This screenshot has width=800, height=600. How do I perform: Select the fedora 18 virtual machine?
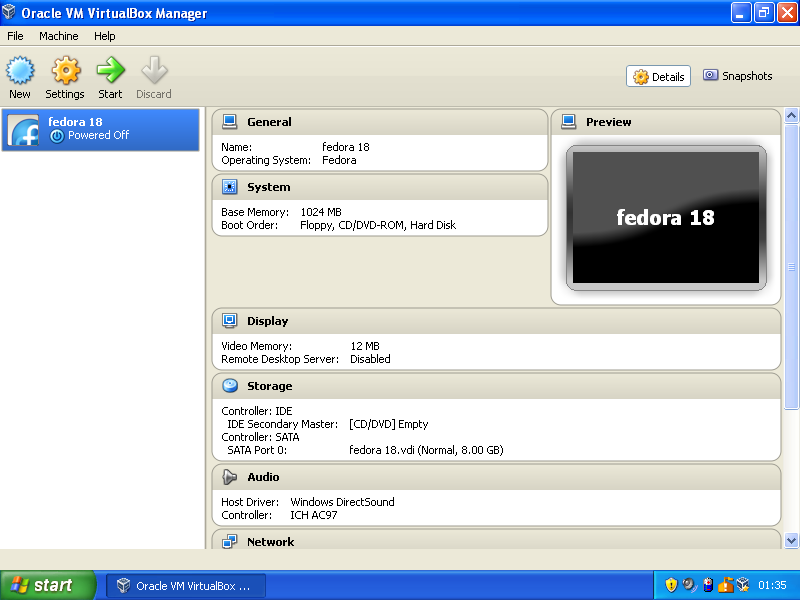100,129
